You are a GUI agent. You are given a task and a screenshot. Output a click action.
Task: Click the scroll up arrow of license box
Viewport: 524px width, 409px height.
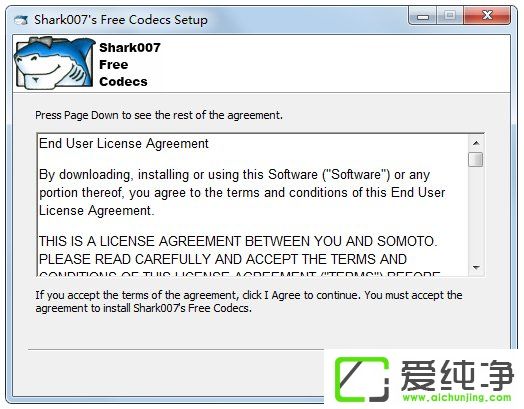pos(476,143)
